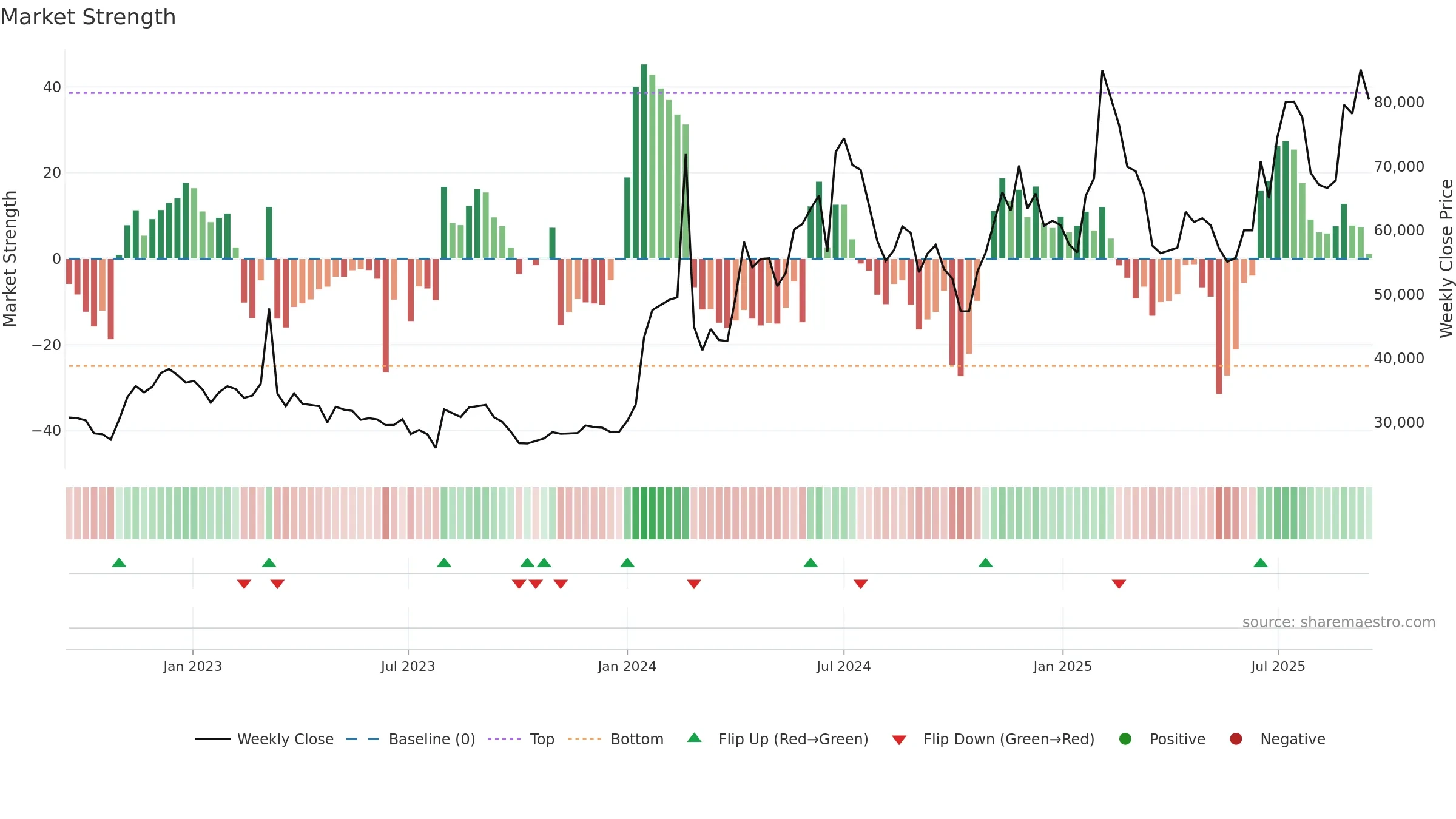Select the deepest red bar in spring 2025
This screenshot has width=1456, height=819.
pyautogui.click(x=1219, y=326)
